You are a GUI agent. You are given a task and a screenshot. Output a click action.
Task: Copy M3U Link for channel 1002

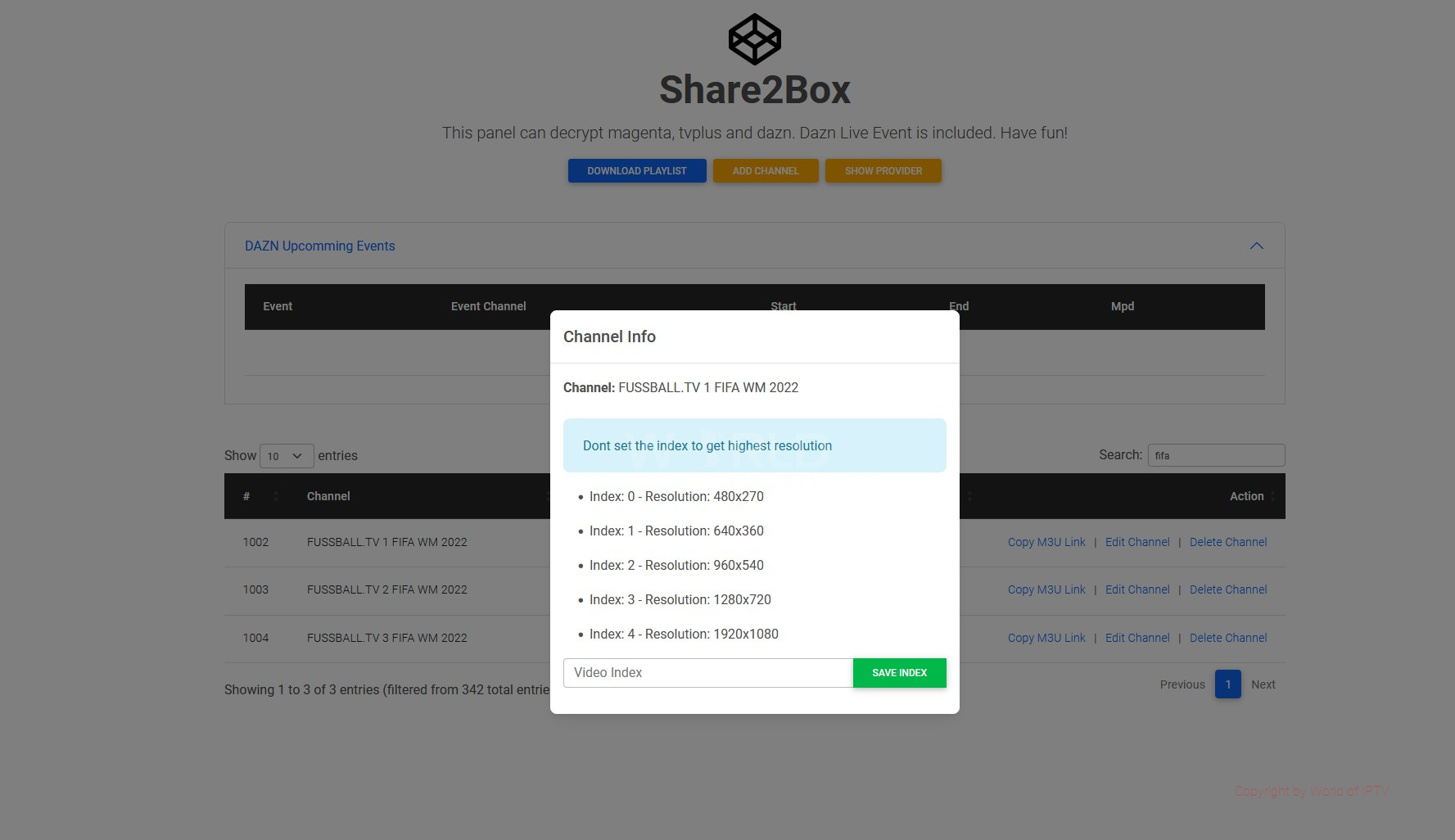[x=1046, y=542]
